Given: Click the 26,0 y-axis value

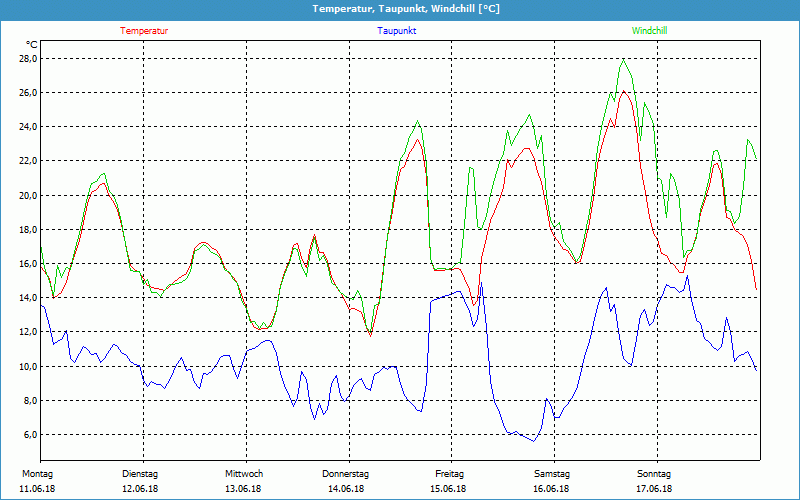Looking at the screenshot, I should click(28, 93).
